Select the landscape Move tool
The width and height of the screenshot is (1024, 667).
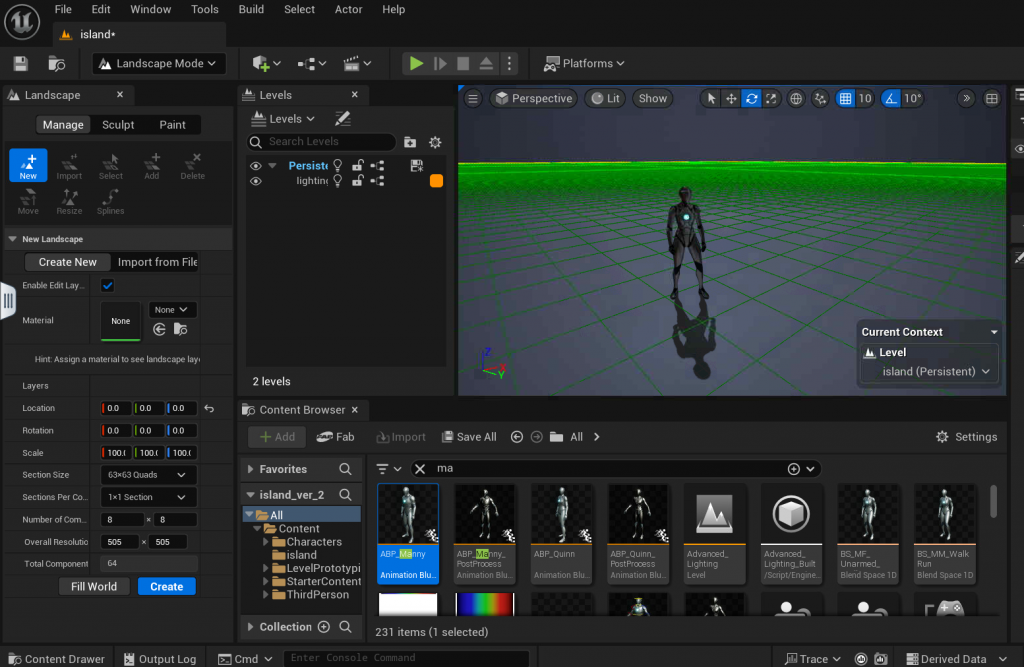28,201
